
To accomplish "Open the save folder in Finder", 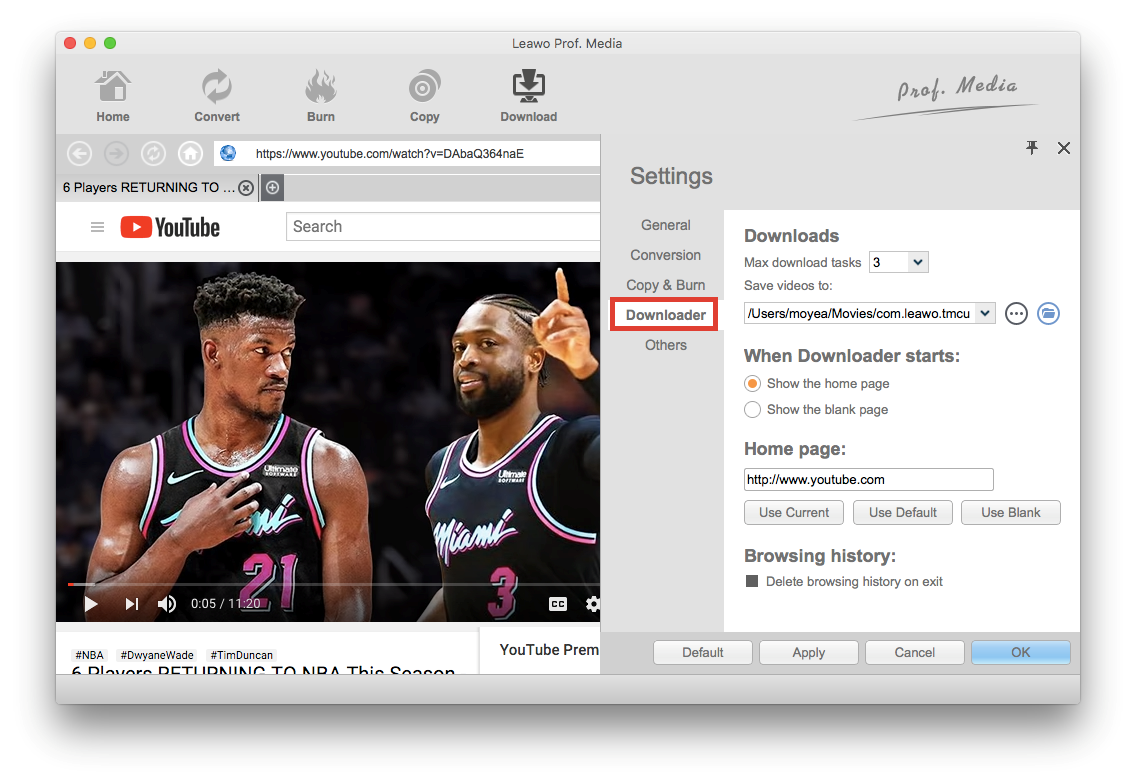I will 1047,314.
